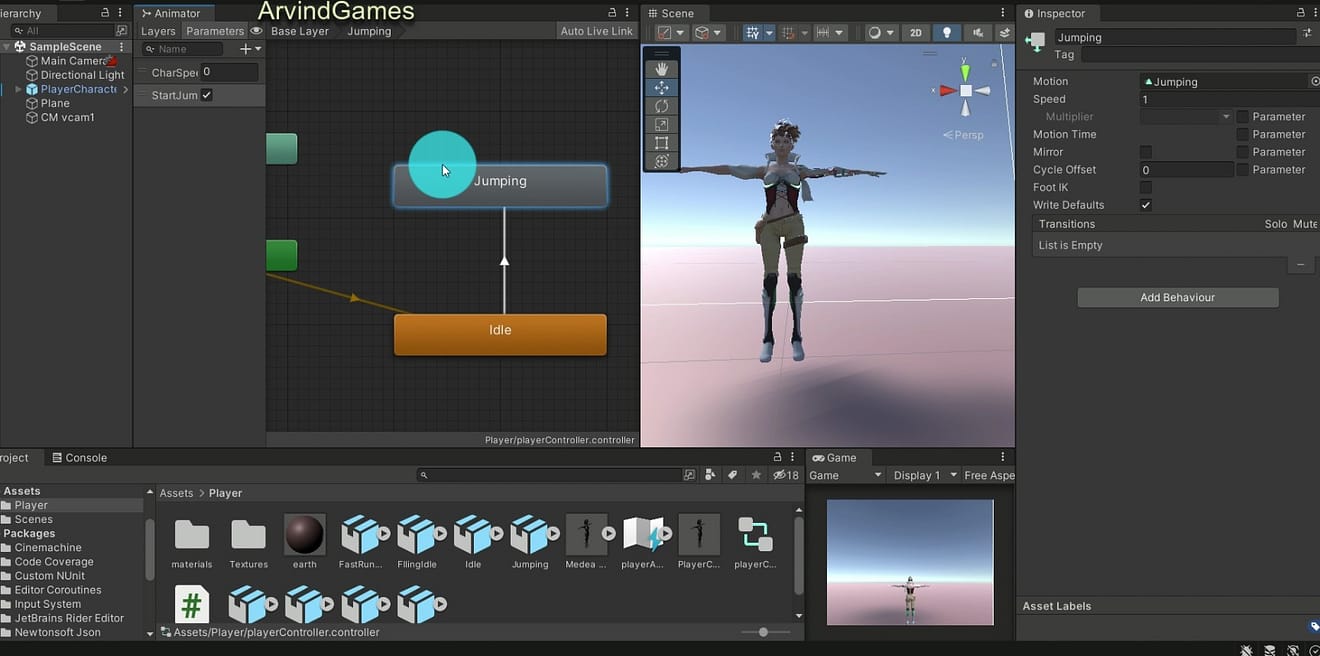This screenshot has height=656, width=1320.
Task: Open the Player breadcrumb in Project panel
Action: (x=225, y=493)
